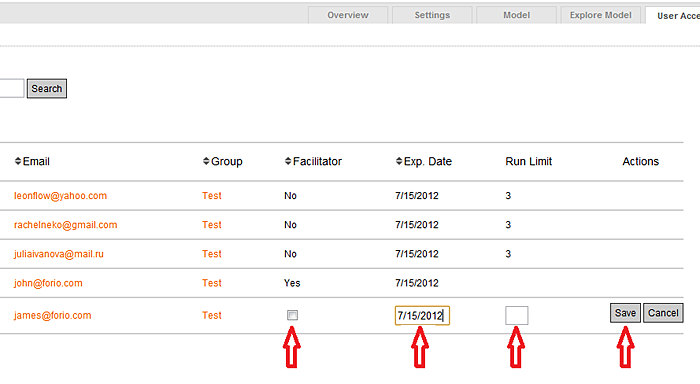Select run limit 3 for rachelneko@gmail.com
The height and width of the screenshot is (384, 700).
508,225
